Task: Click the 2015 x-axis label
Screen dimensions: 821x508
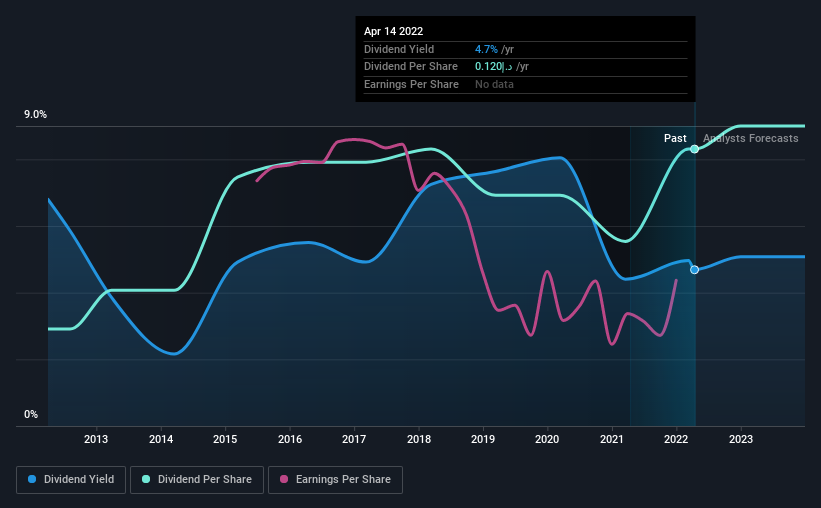Action: (225, 439)
